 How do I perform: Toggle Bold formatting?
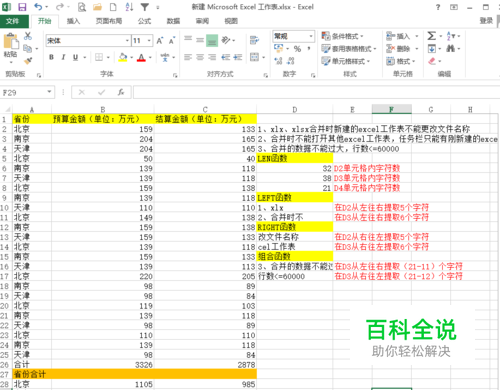point(51,57)
